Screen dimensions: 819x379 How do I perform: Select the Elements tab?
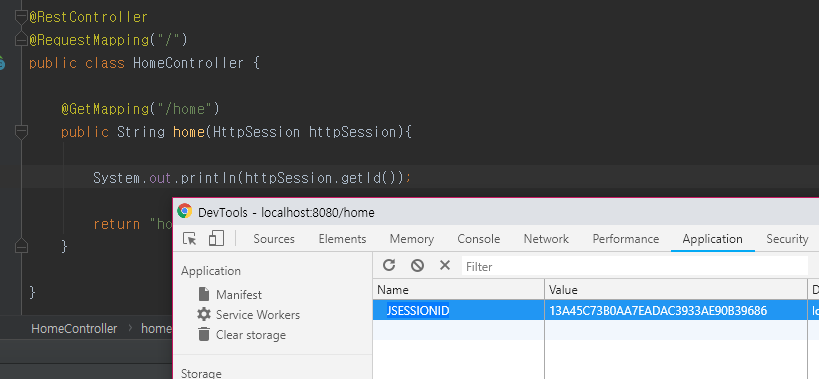(342, 239)
